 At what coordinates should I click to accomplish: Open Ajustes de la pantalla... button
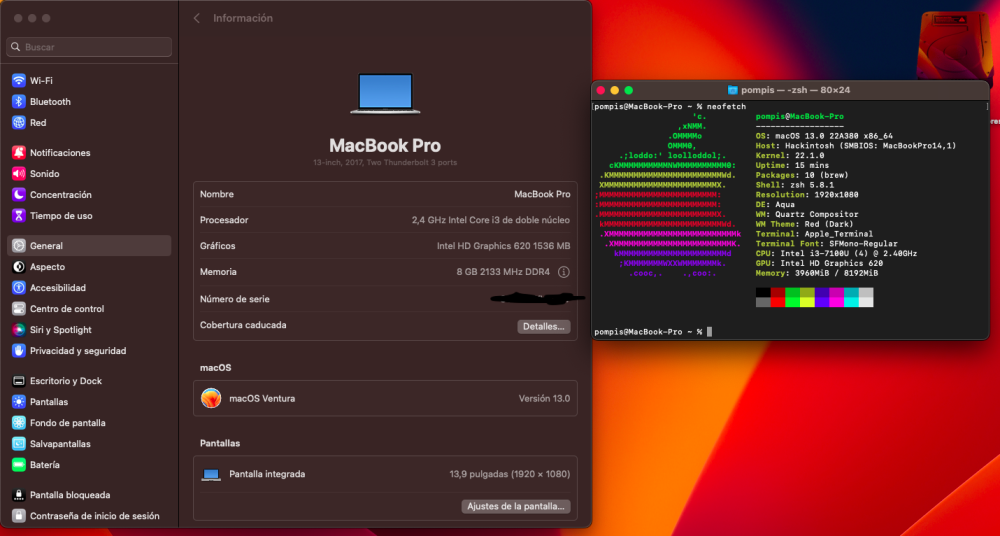point(515,507)
